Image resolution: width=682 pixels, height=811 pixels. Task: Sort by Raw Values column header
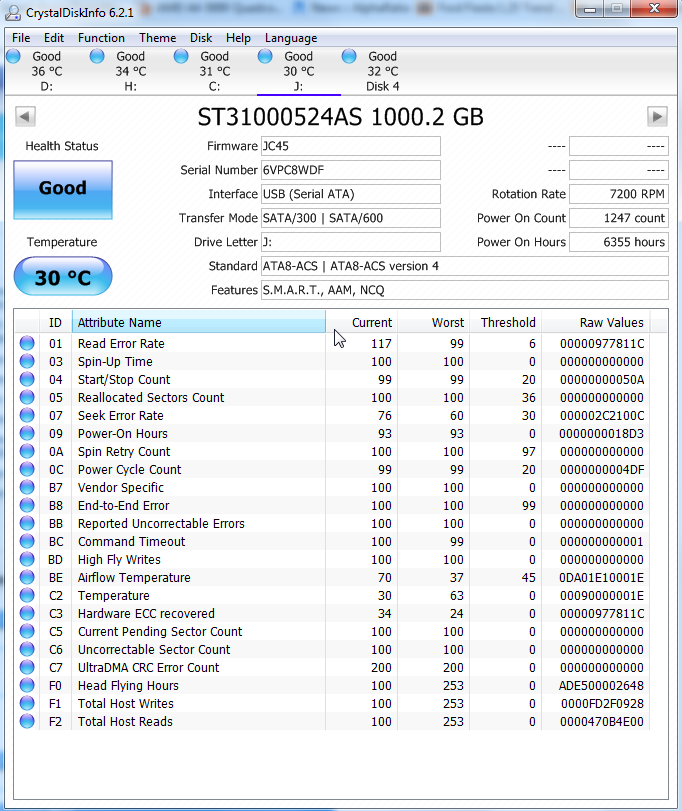596,322
